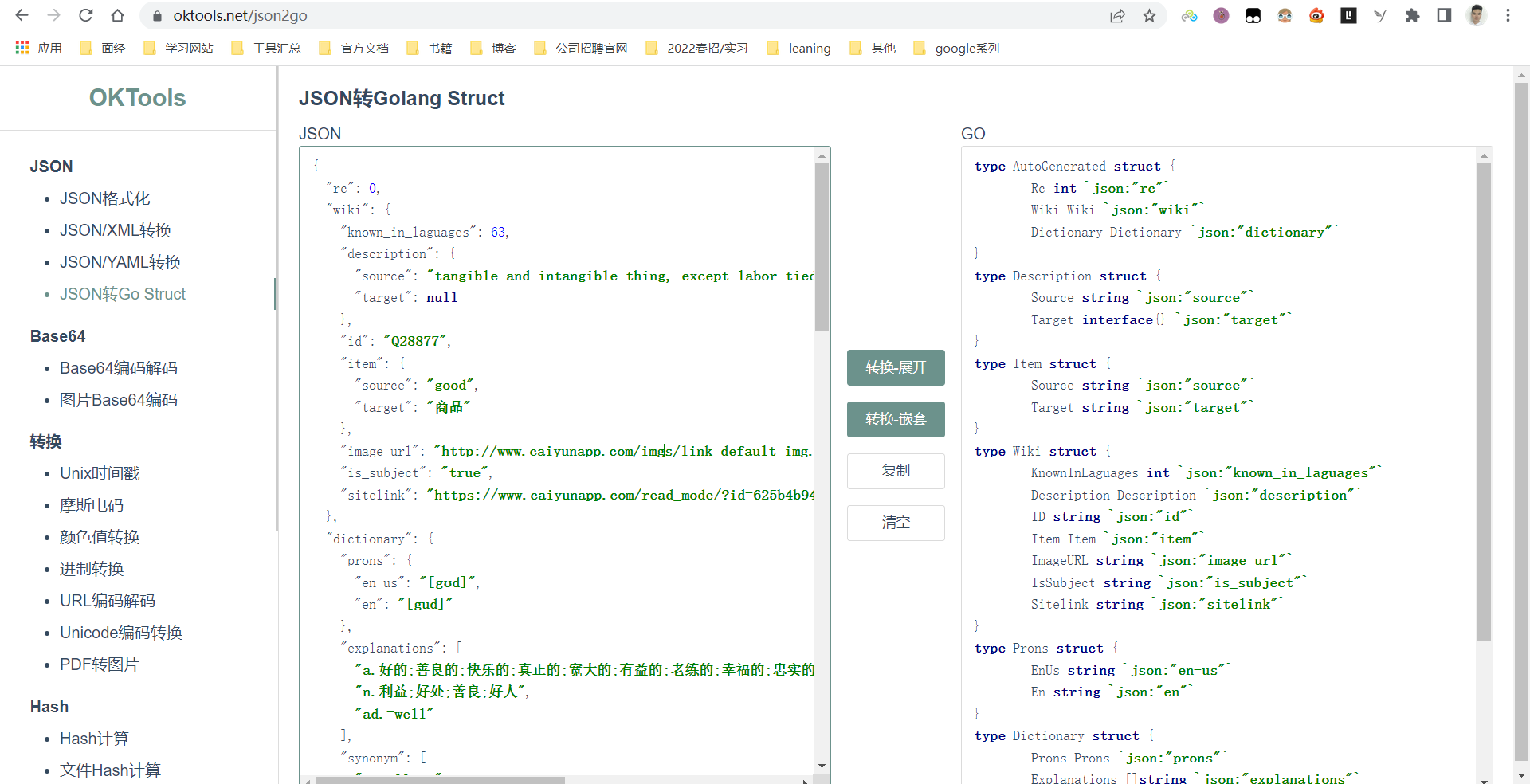Open the black square L extension
Screen dimensions: 1530x784
click(1348, 16)
